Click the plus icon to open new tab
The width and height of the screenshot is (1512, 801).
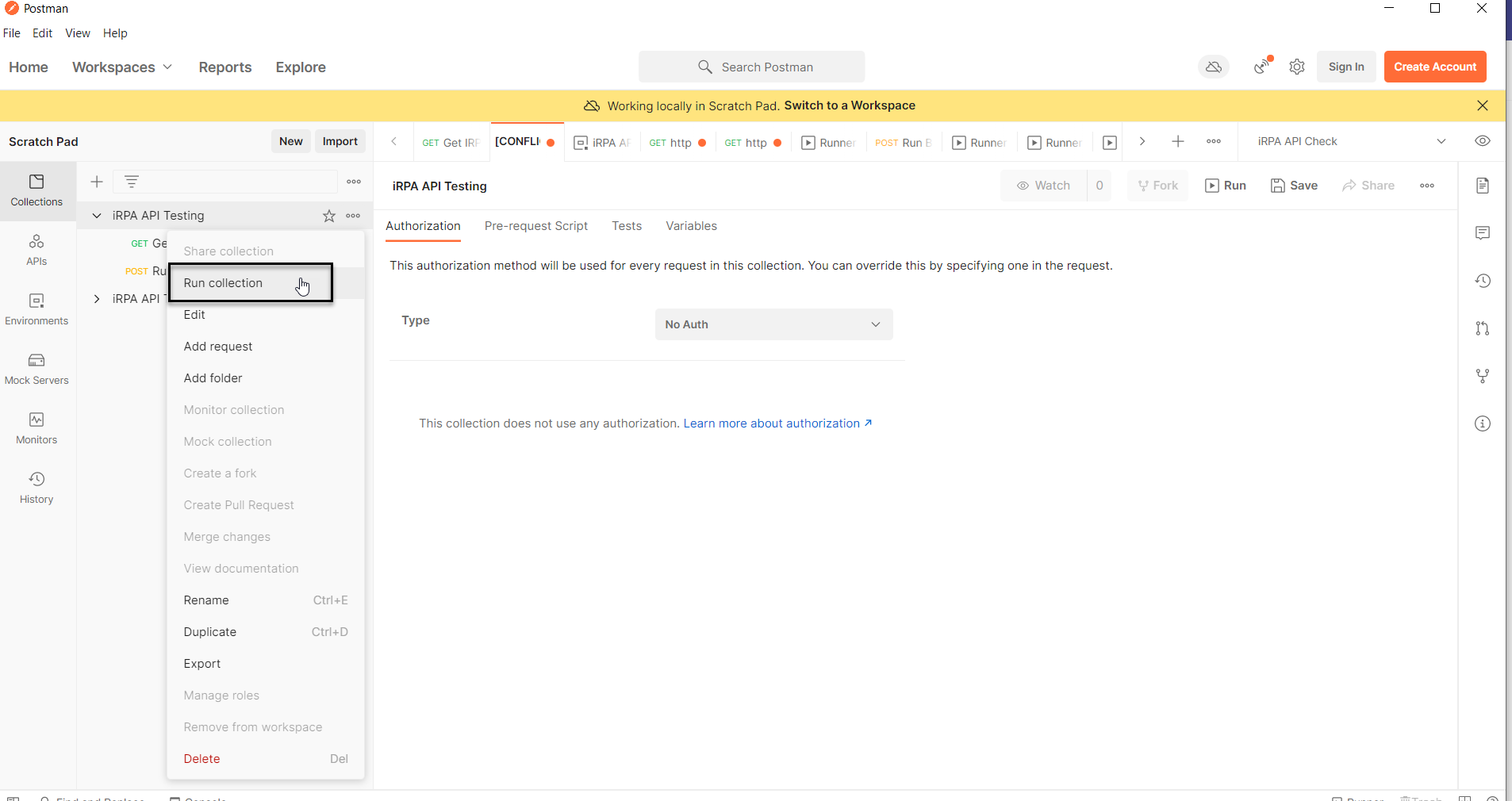coord(1178,141)
